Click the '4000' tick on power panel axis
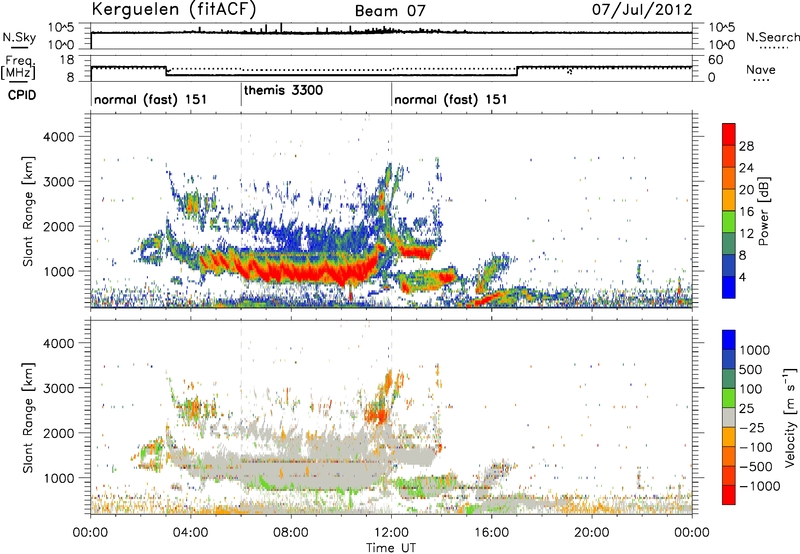The height and width of the screenshot is (554, 800). (x=59, y=137)
